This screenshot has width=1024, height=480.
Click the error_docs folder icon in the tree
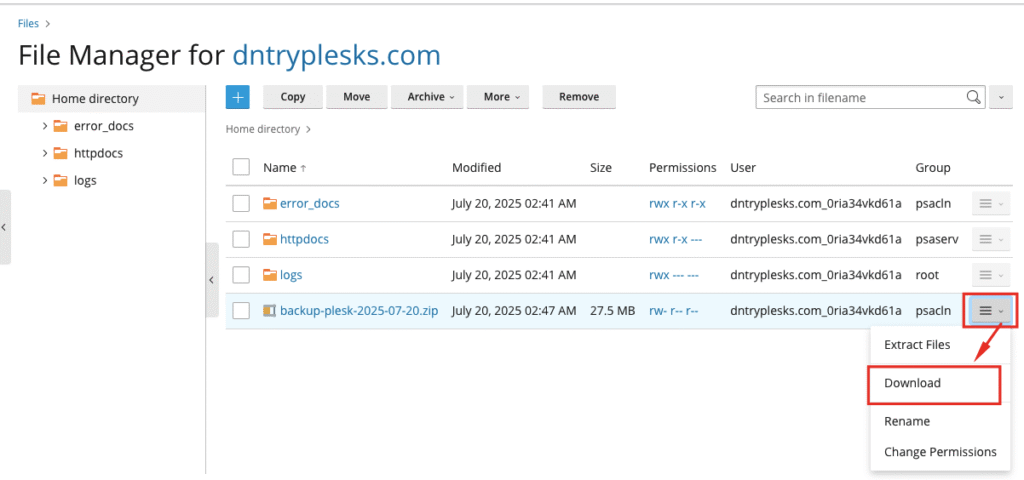coord(61,126)
